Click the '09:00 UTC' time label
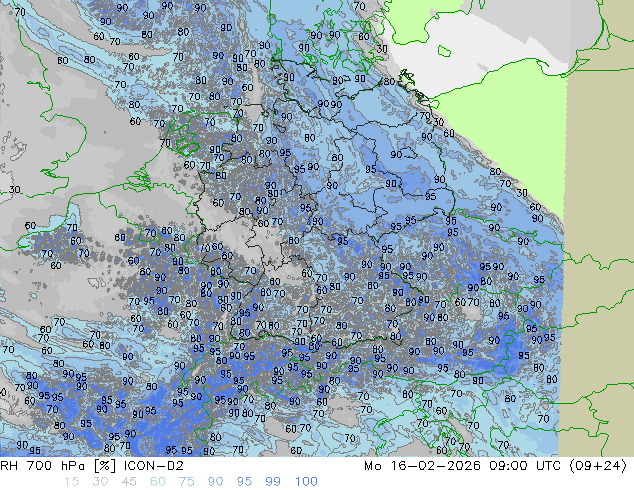634x490 pixels. (x=525, y=466)
